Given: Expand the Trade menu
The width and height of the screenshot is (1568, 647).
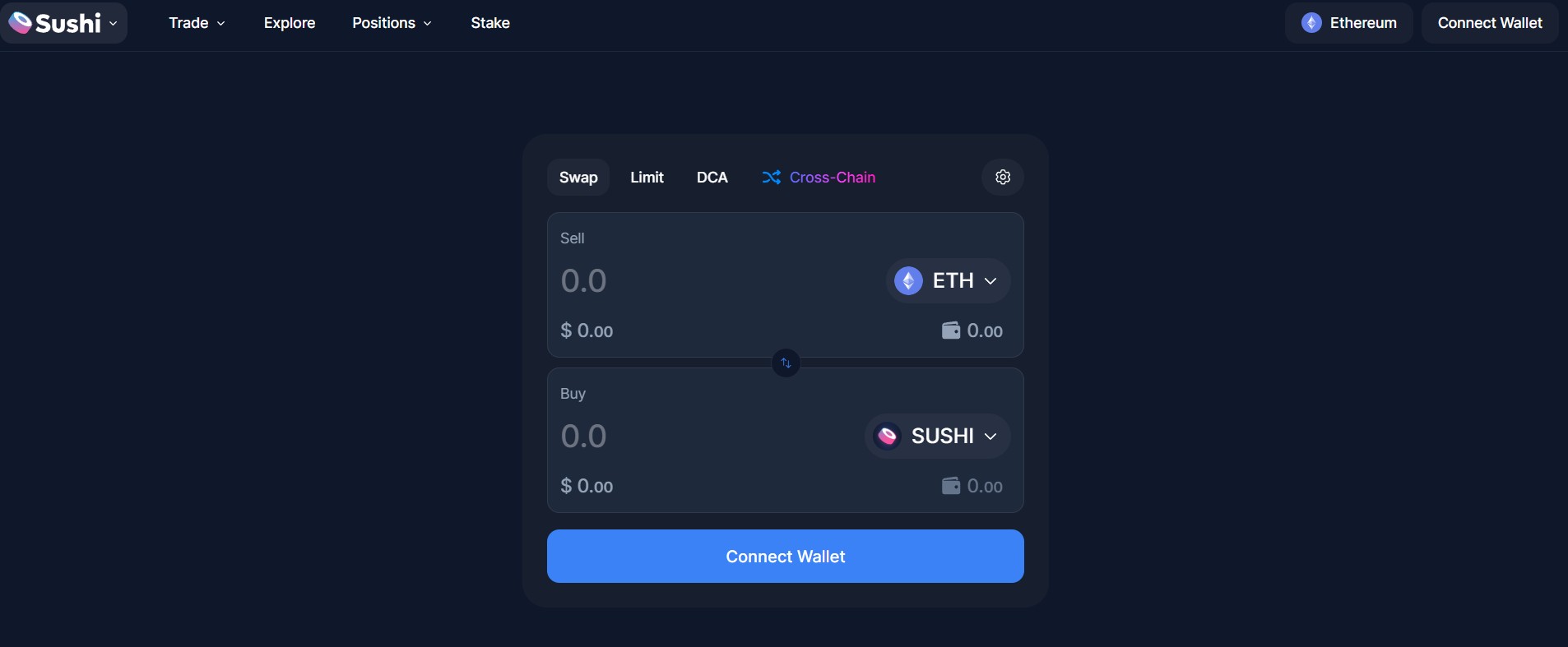Looking at the screenshot, I should tap(197, 23).
